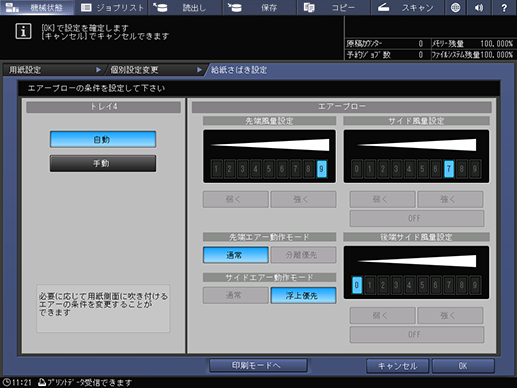
Task: Set 後端サイド風量設定 level to 9
Action: tap(475, 285)
